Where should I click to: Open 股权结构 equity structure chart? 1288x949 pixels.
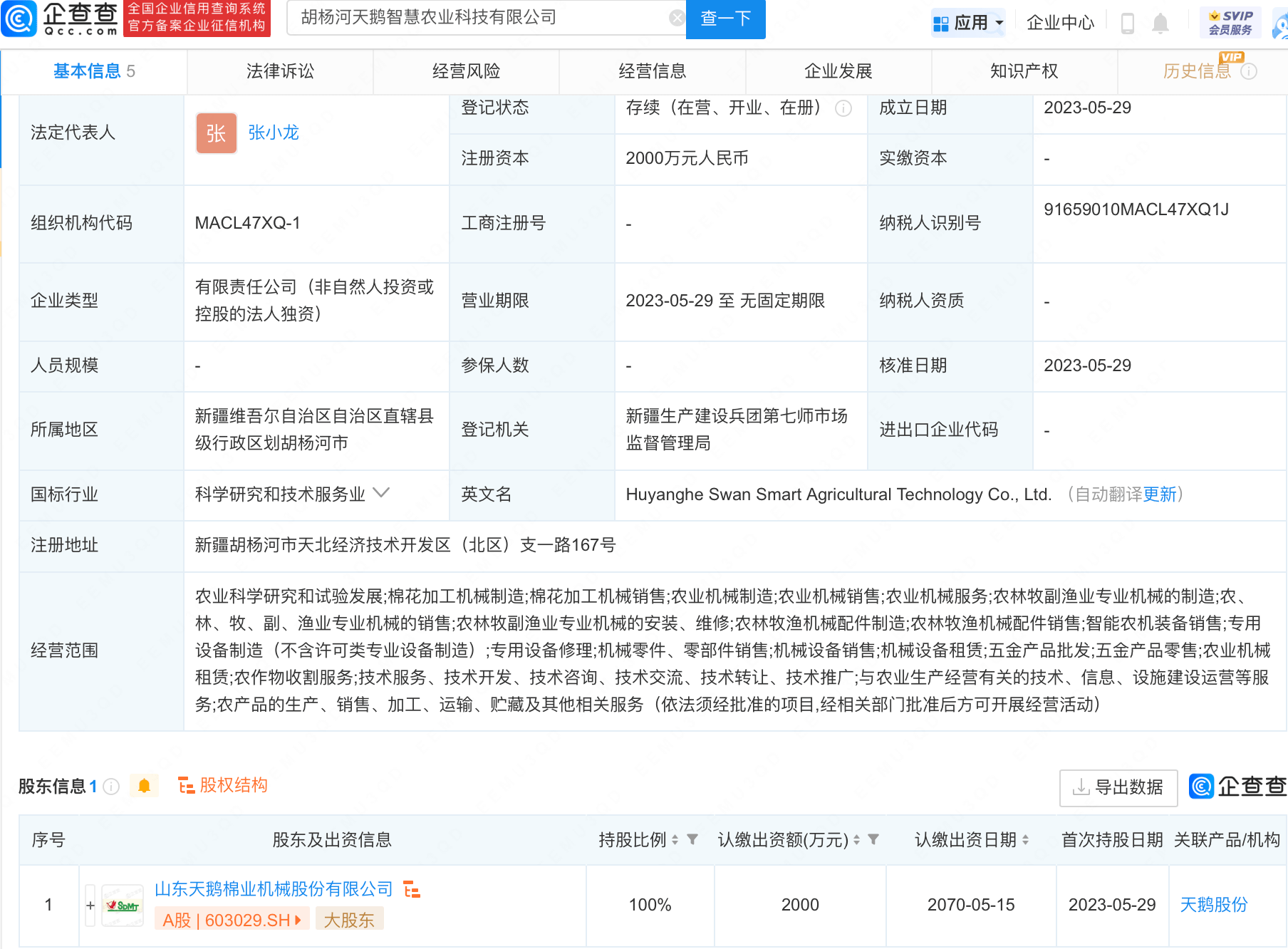(x=223, y=785)
